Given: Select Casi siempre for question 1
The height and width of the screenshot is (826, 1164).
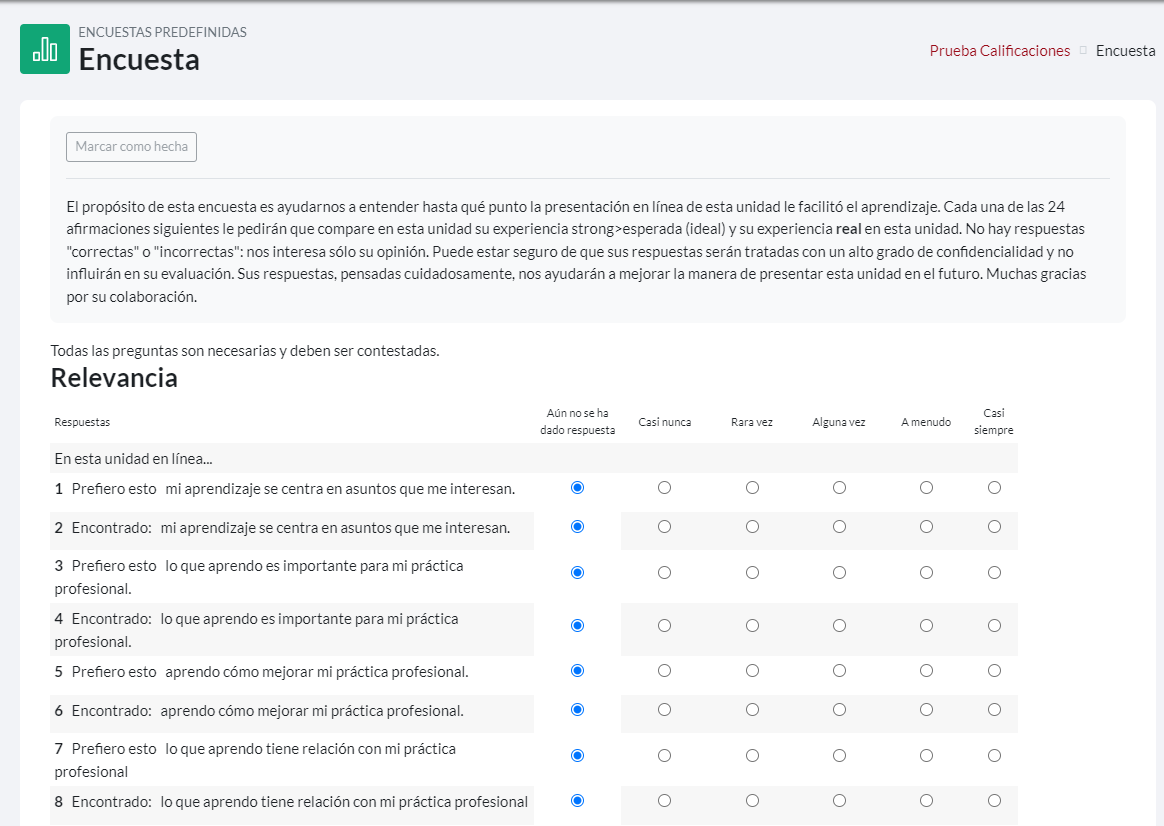Looking at the screenshot, I should 994,488.
